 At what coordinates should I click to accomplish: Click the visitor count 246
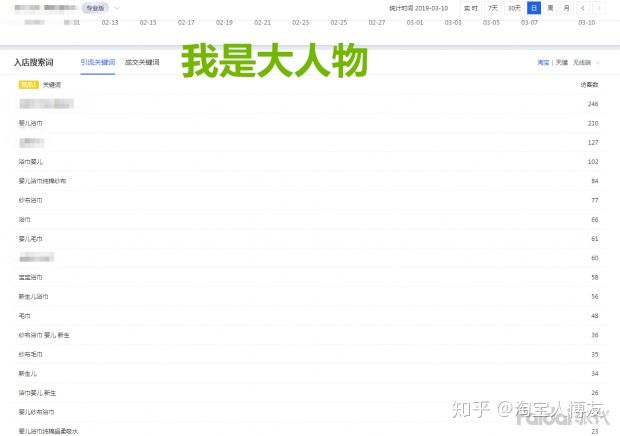coord(593,104)
